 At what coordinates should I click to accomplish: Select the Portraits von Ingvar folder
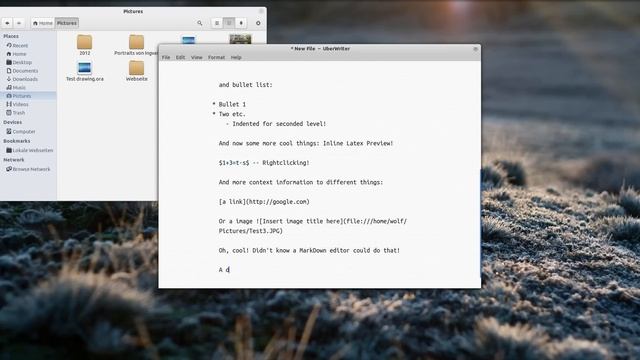click(136, 45)
